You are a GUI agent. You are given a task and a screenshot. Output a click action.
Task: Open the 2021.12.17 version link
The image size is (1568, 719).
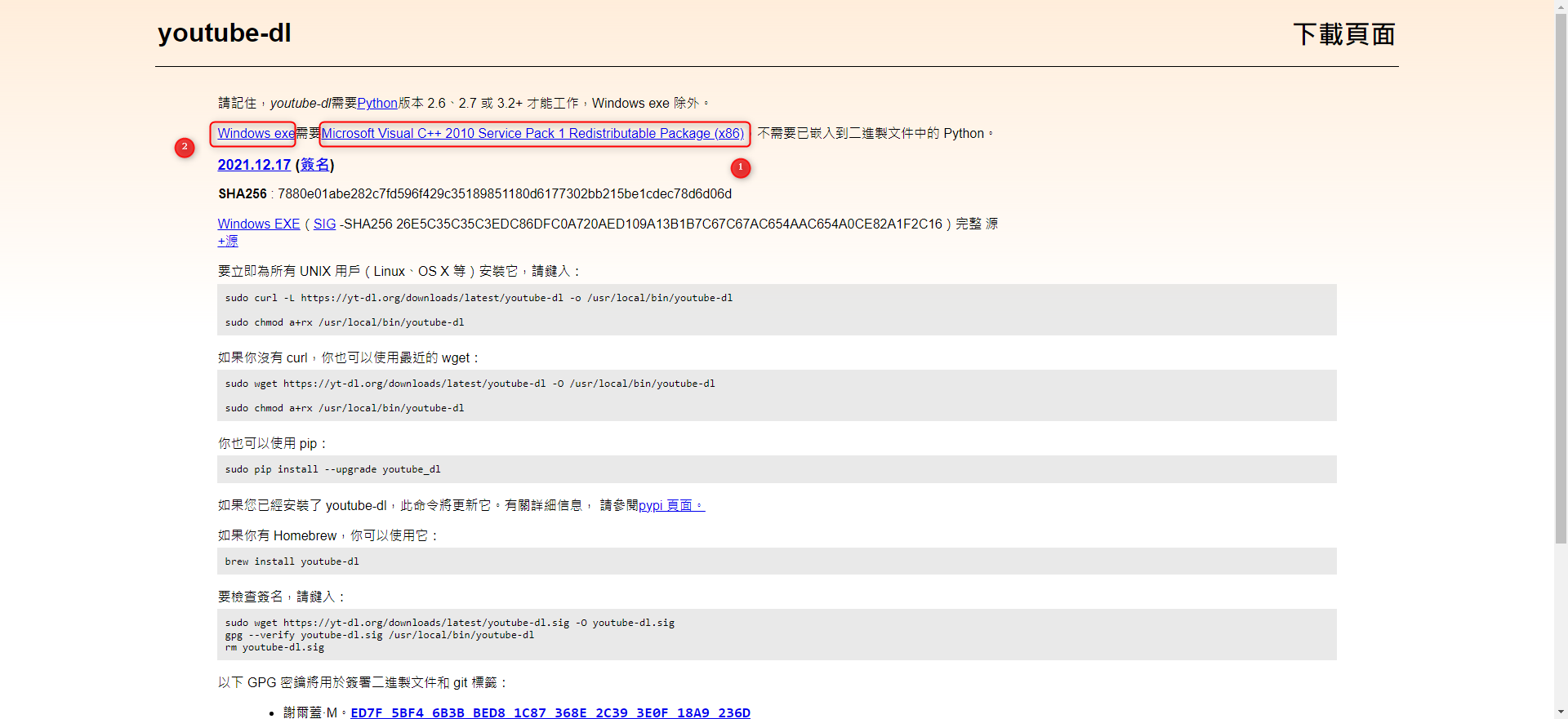[x=254, y=165]
